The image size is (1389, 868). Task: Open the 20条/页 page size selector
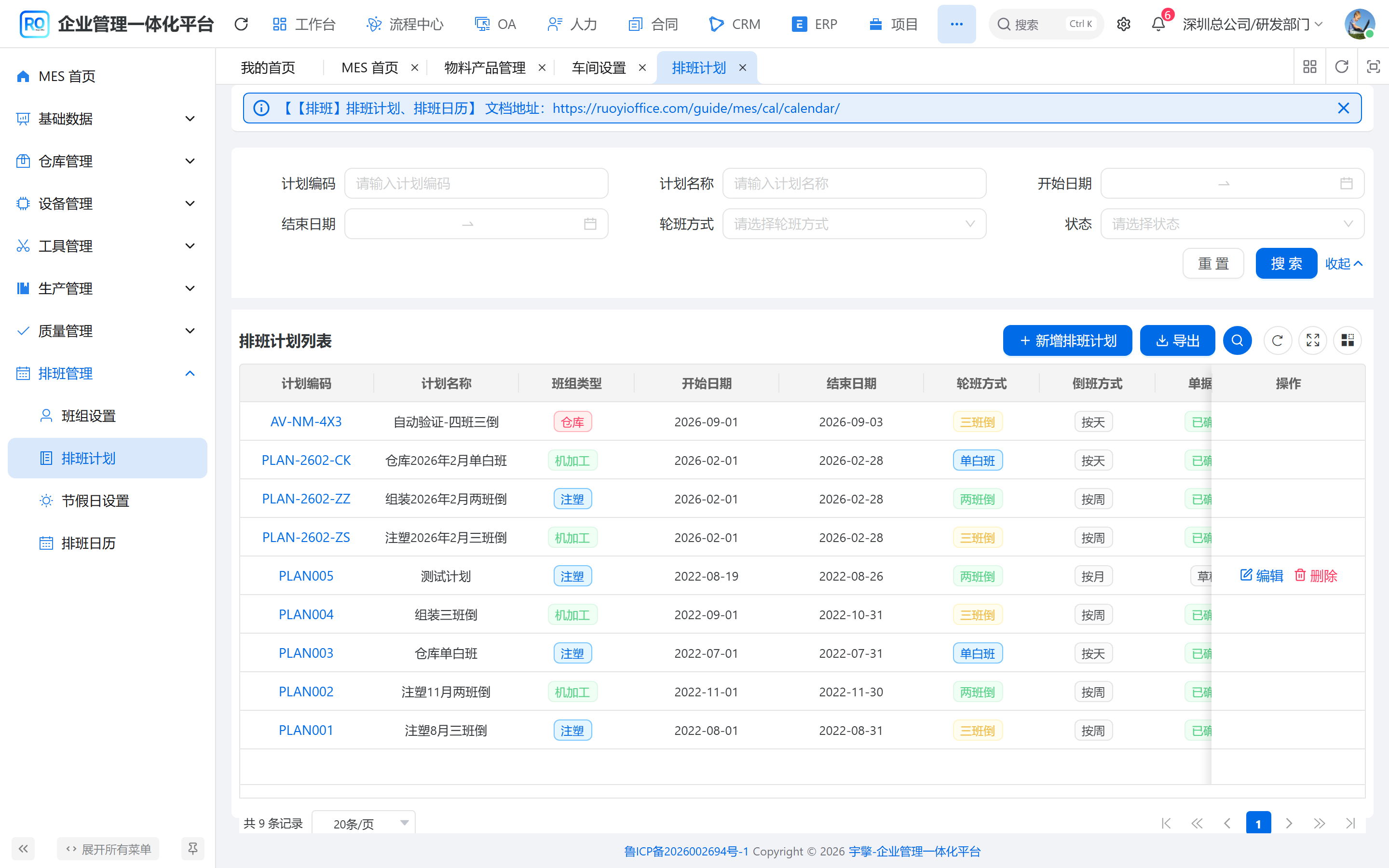tap(363, 823)
